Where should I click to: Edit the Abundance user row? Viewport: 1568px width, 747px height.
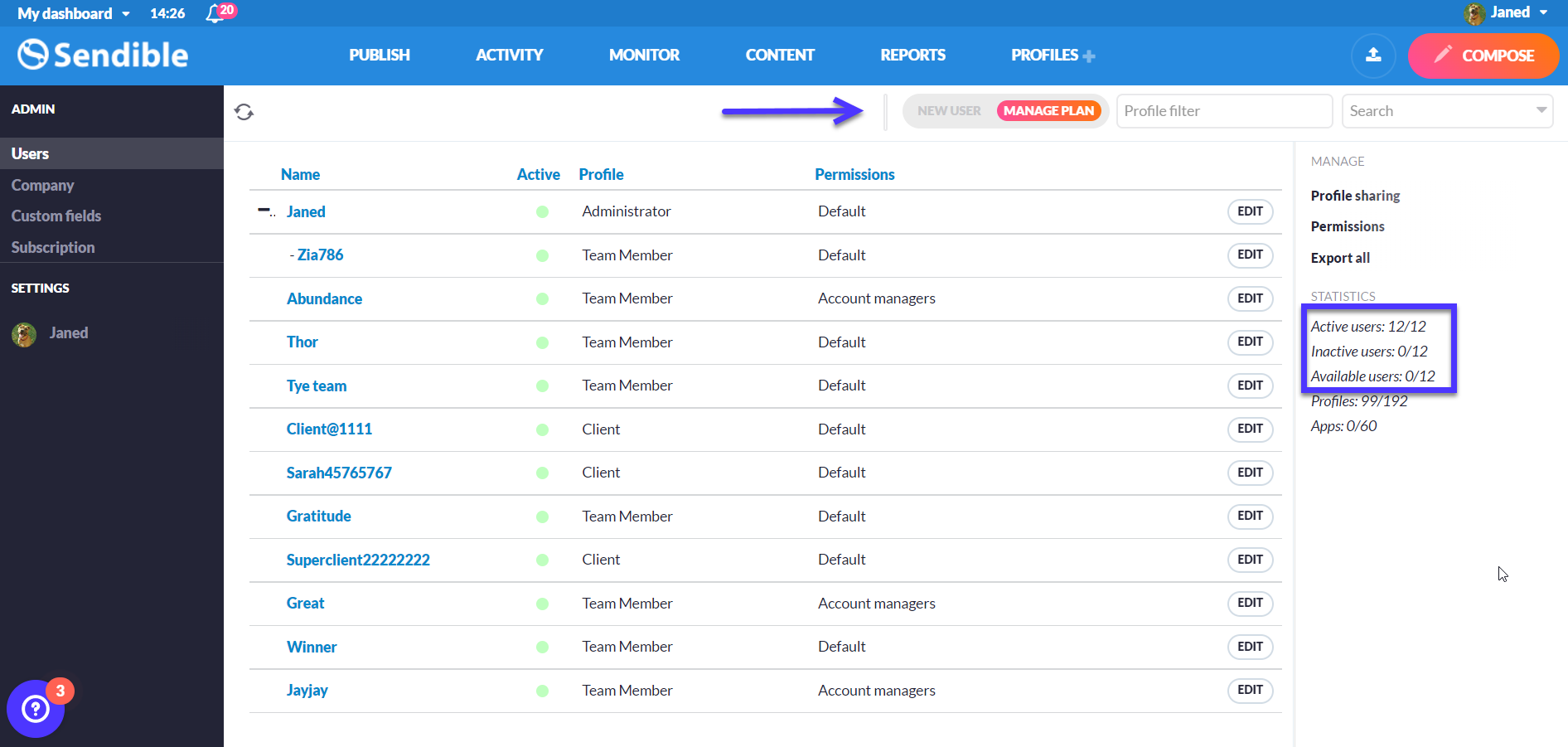[x=1250, y=298]
